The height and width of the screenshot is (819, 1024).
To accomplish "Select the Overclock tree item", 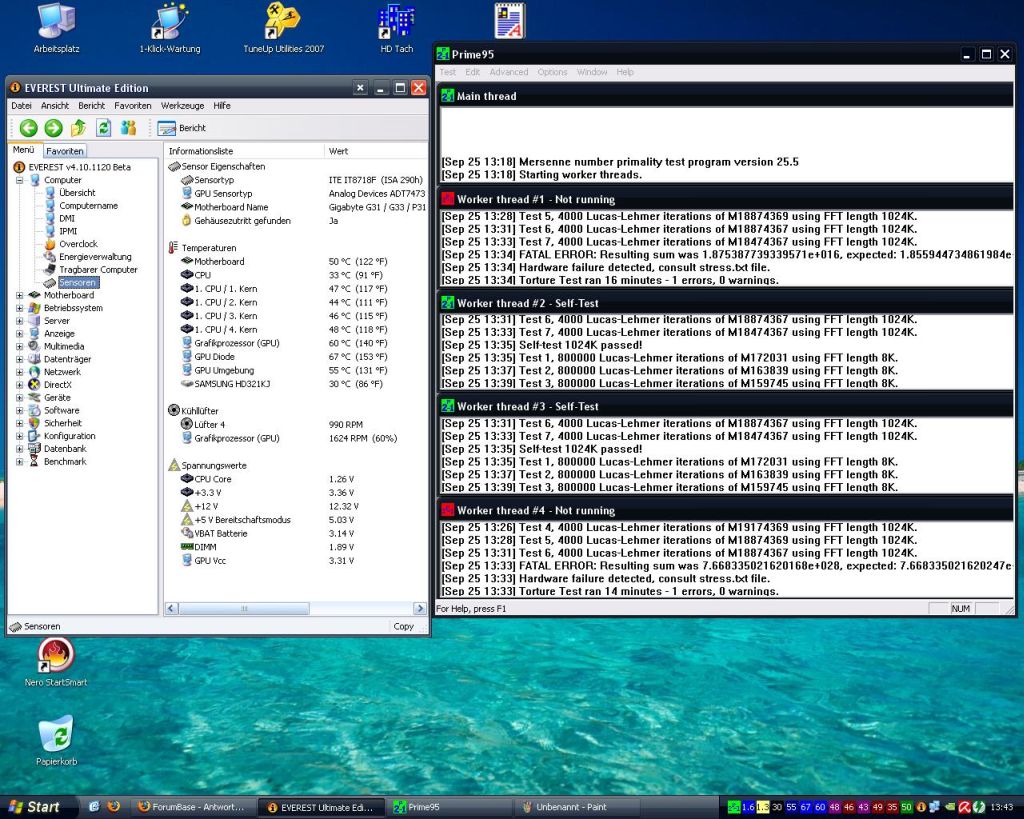I will (78, 244).
